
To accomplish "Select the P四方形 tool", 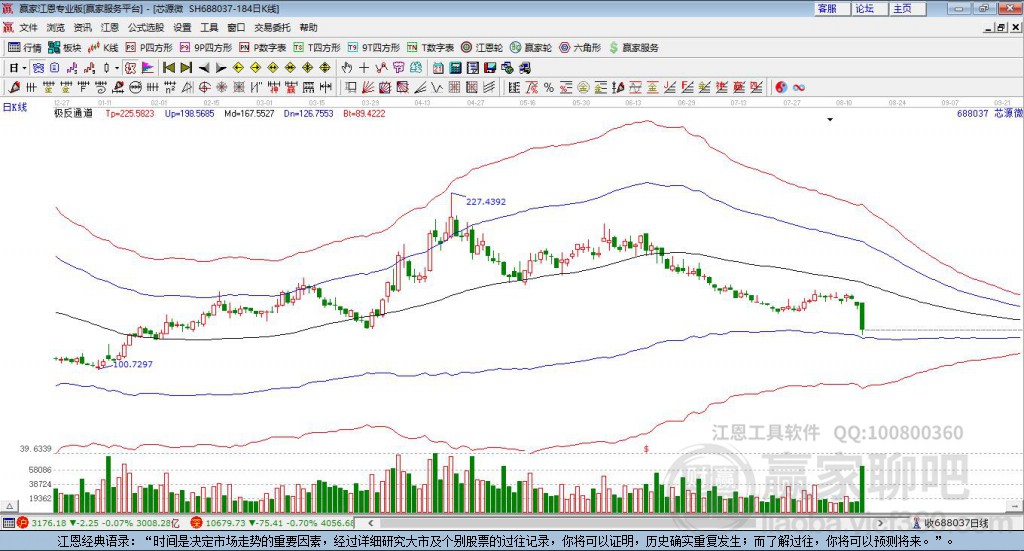I will coord(149,48).
